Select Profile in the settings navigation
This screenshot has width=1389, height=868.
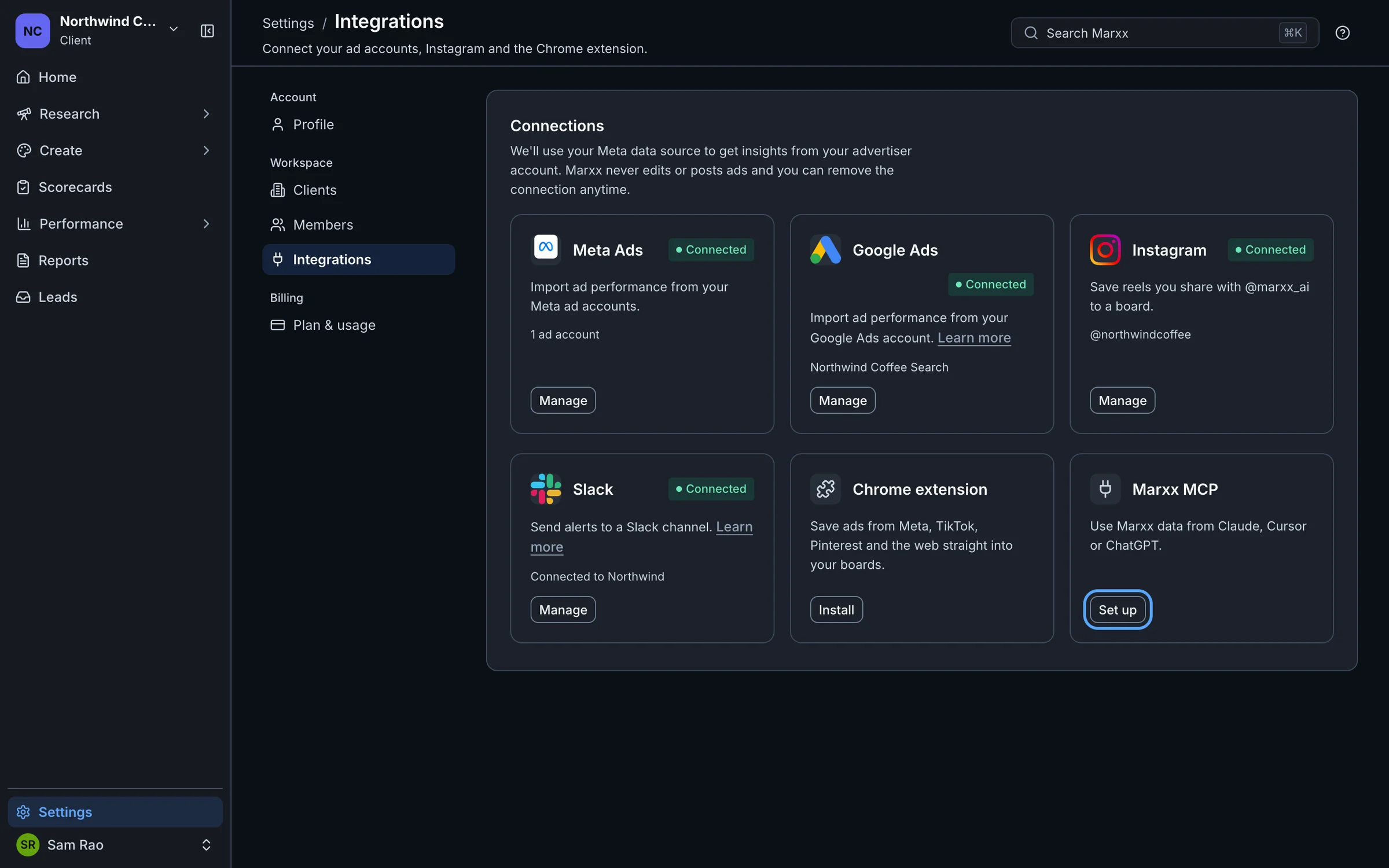[358, 124]
